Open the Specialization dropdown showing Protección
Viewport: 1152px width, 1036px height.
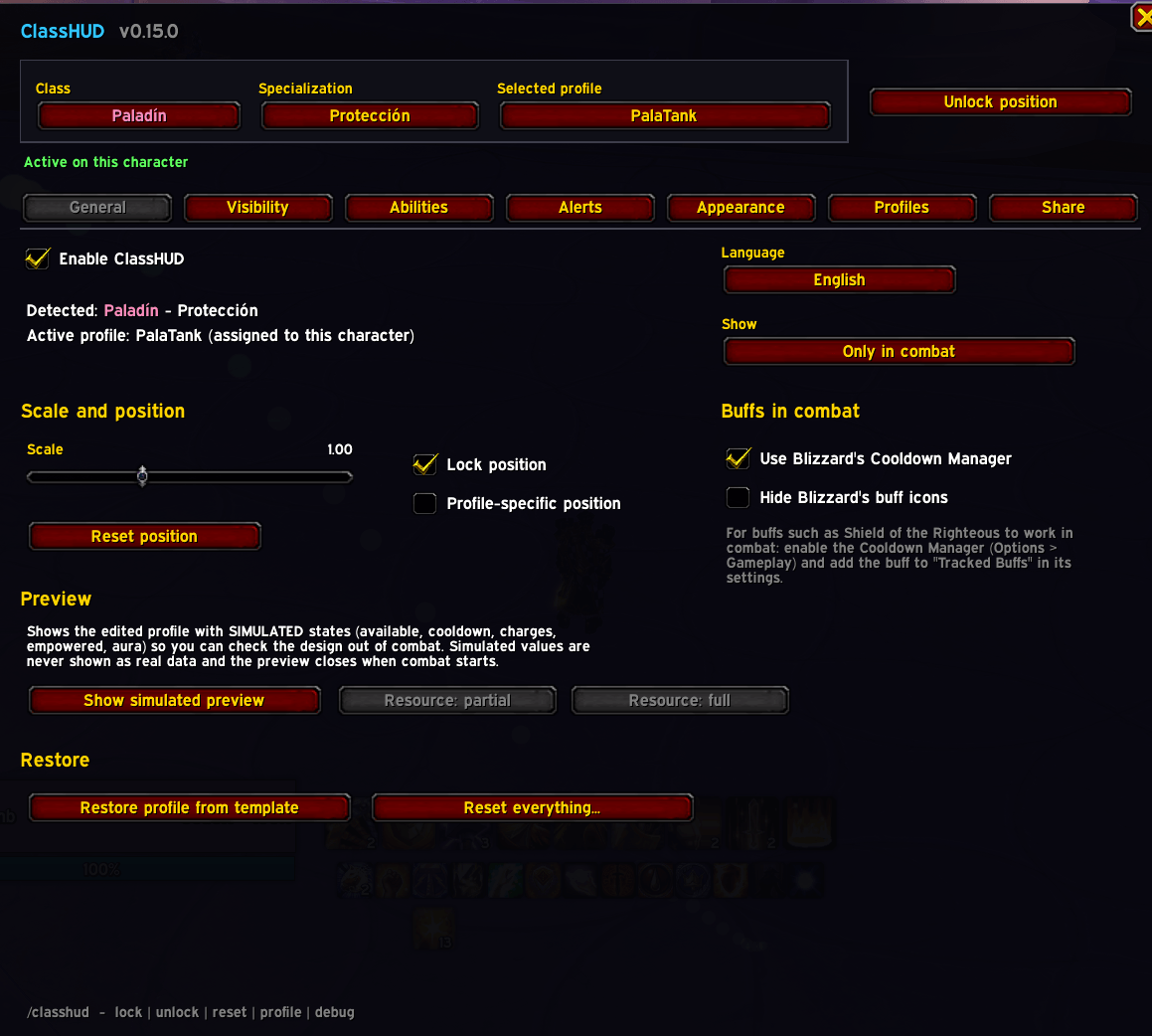pos(370,115)
